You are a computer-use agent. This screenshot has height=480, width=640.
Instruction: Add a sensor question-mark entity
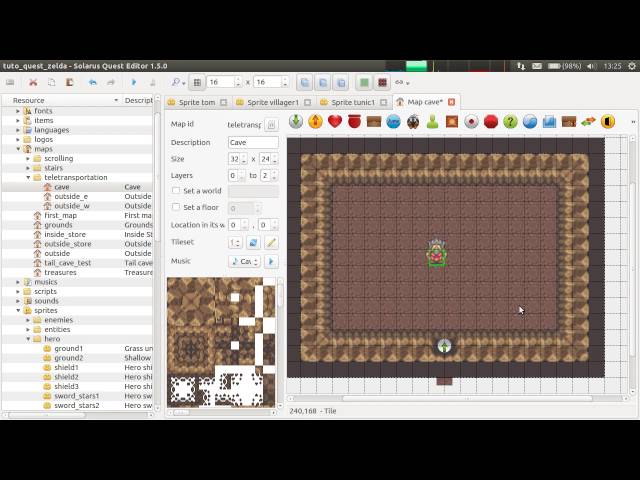[510, 121]
